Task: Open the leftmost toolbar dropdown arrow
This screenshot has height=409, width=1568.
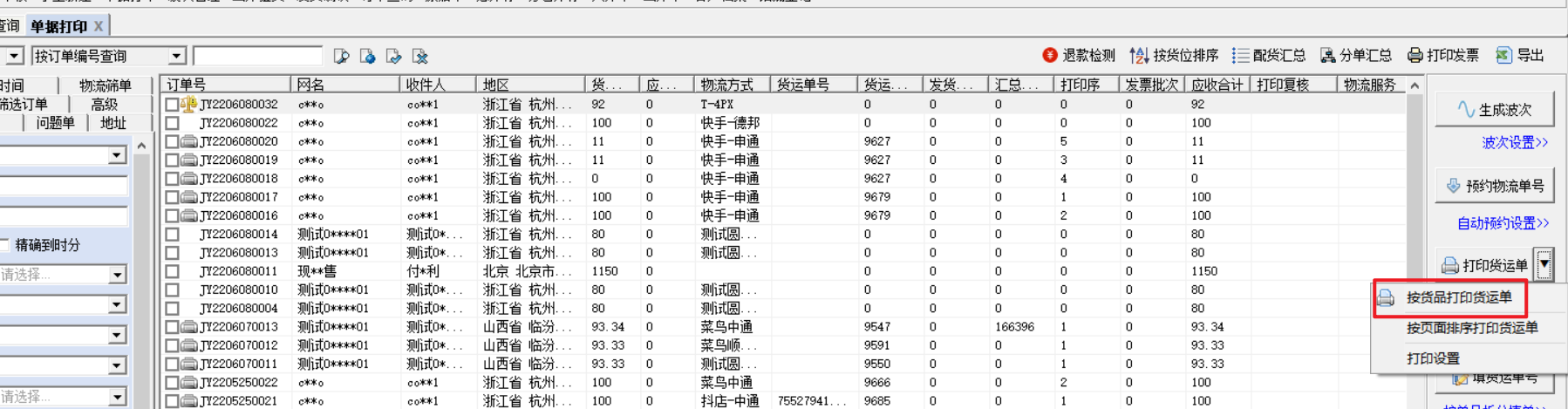Action: (14, 56)
